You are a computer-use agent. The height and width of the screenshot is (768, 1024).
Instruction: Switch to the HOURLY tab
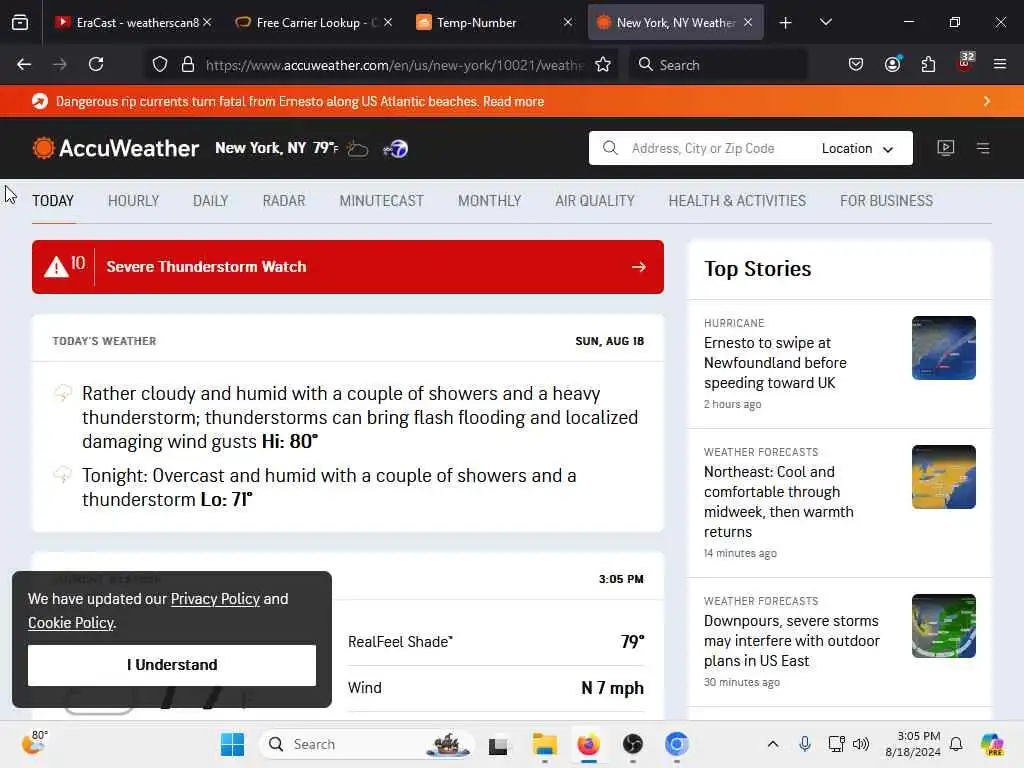[x=133, y=200]
